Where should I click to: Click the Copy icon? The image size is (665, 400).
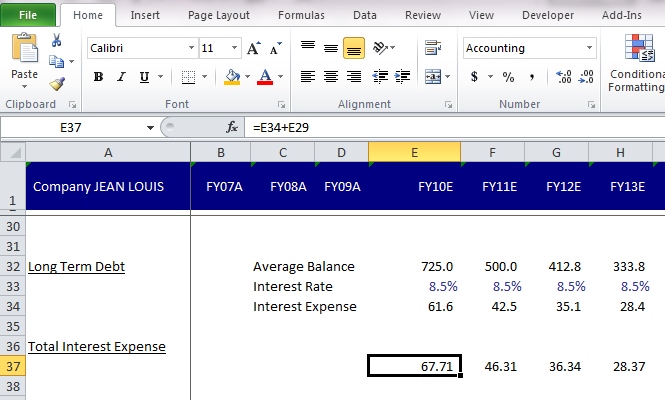56,62
